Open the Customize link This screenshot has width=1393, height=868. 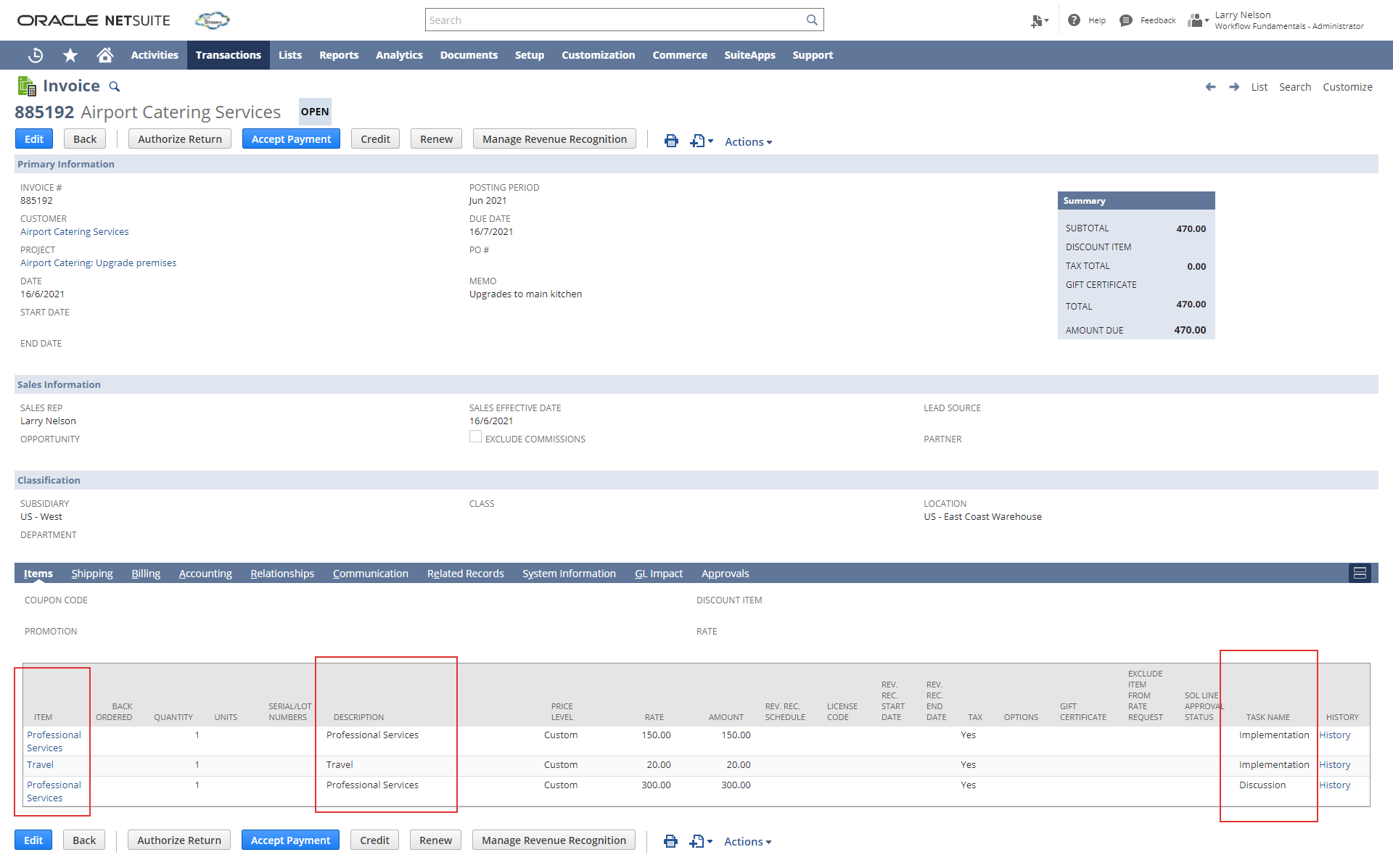[x=1347, y=87]
